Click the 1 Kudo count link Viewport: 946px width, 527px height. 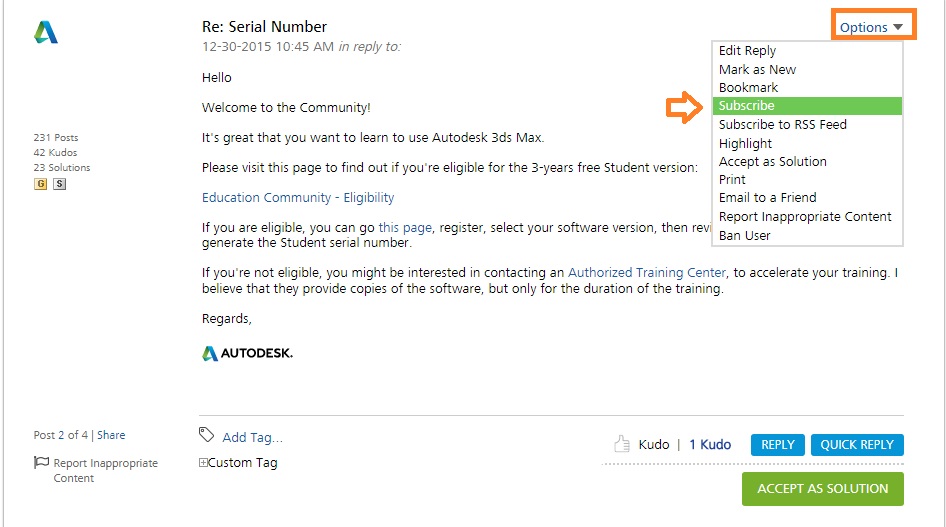pyautogui.click(x=710, y=445)
